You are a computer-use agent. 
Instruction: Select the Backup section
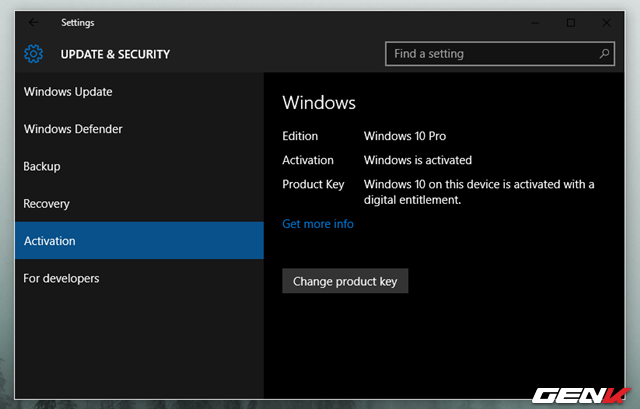tap(139, 167)
